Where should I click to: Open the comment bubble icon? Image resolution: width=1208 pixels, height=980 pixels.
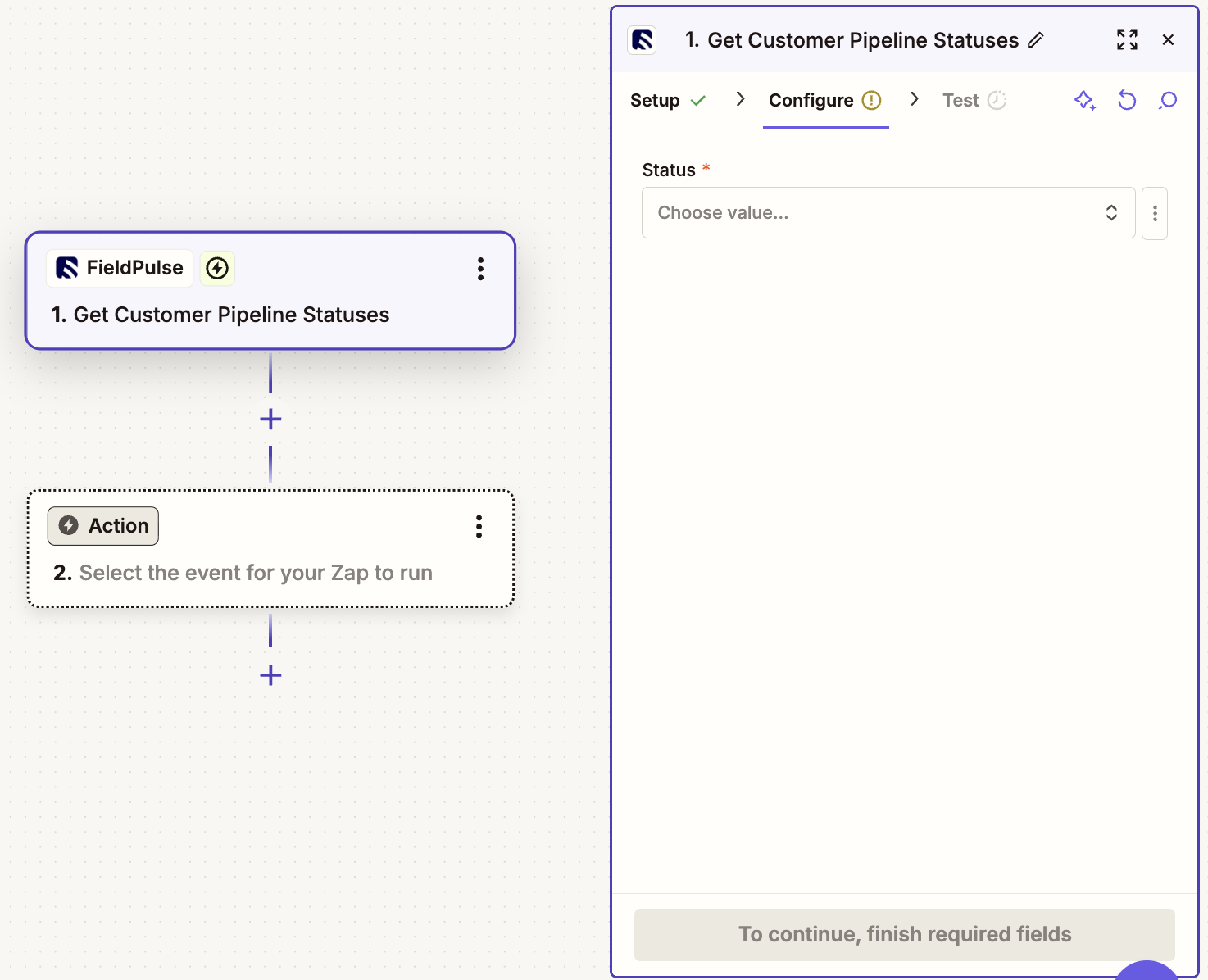click(1168, 100)
